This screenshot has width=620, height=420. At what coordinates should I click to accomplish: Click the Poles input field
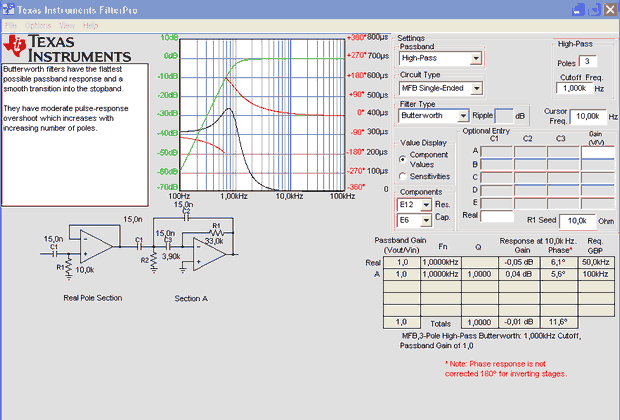[x=588, y=62]
